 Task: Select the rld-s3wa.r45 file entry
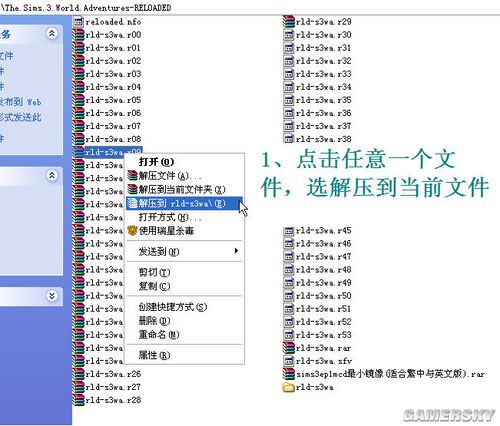click(318, 231)
